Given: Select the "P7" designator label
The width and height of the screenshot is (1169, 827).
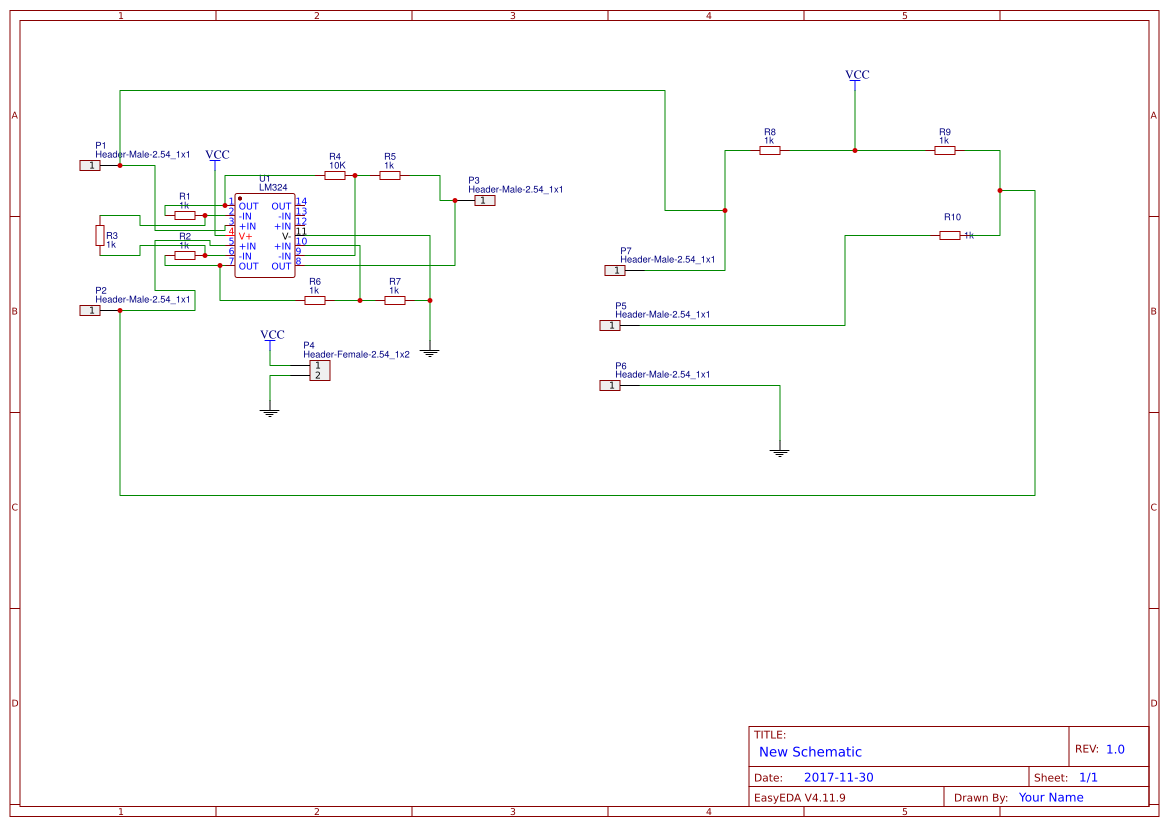Looking at the screenshot, I should (626, 251).
